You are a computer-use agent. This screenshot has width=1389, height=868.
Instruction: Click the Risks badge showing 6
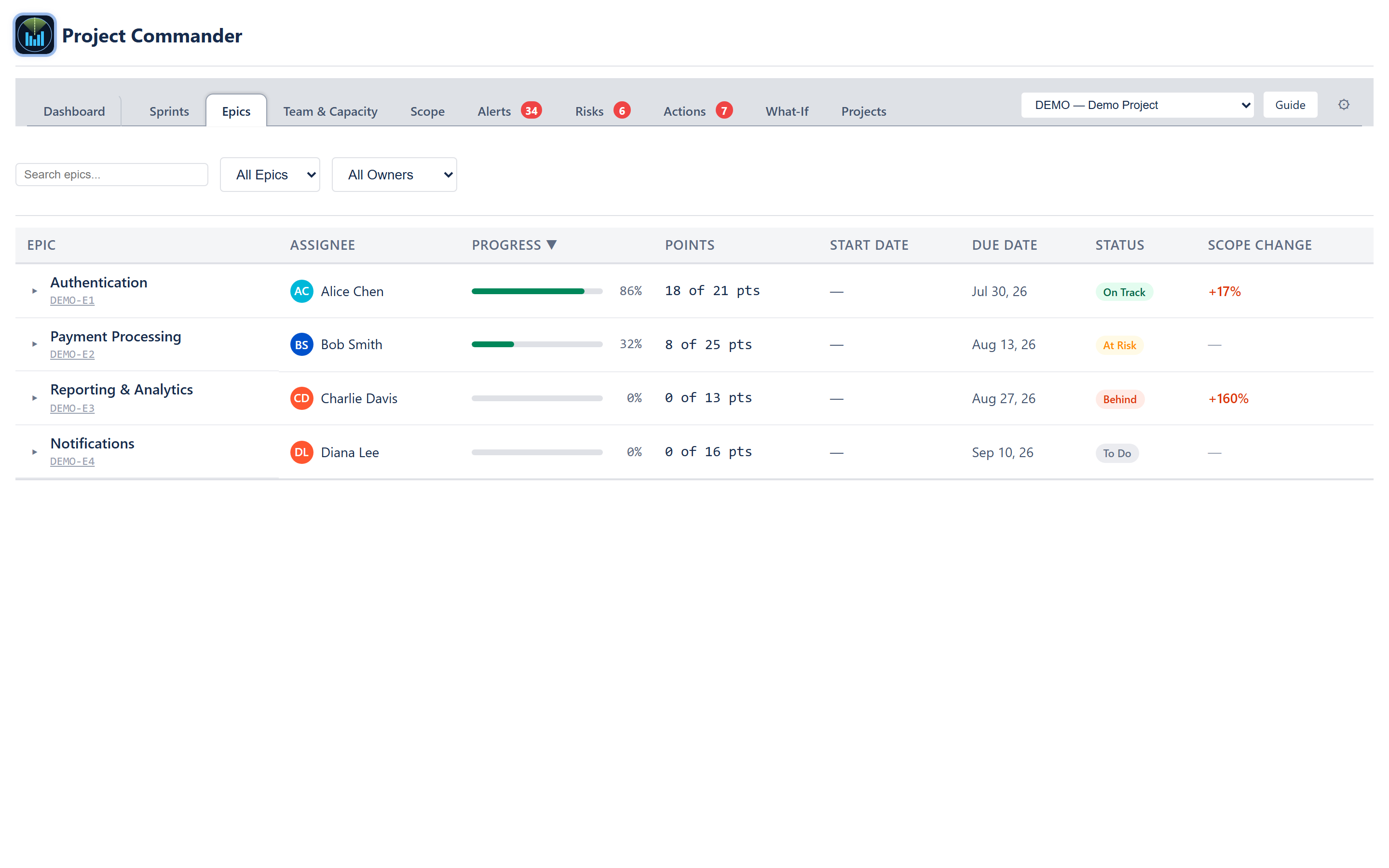(x=622, y=110)
